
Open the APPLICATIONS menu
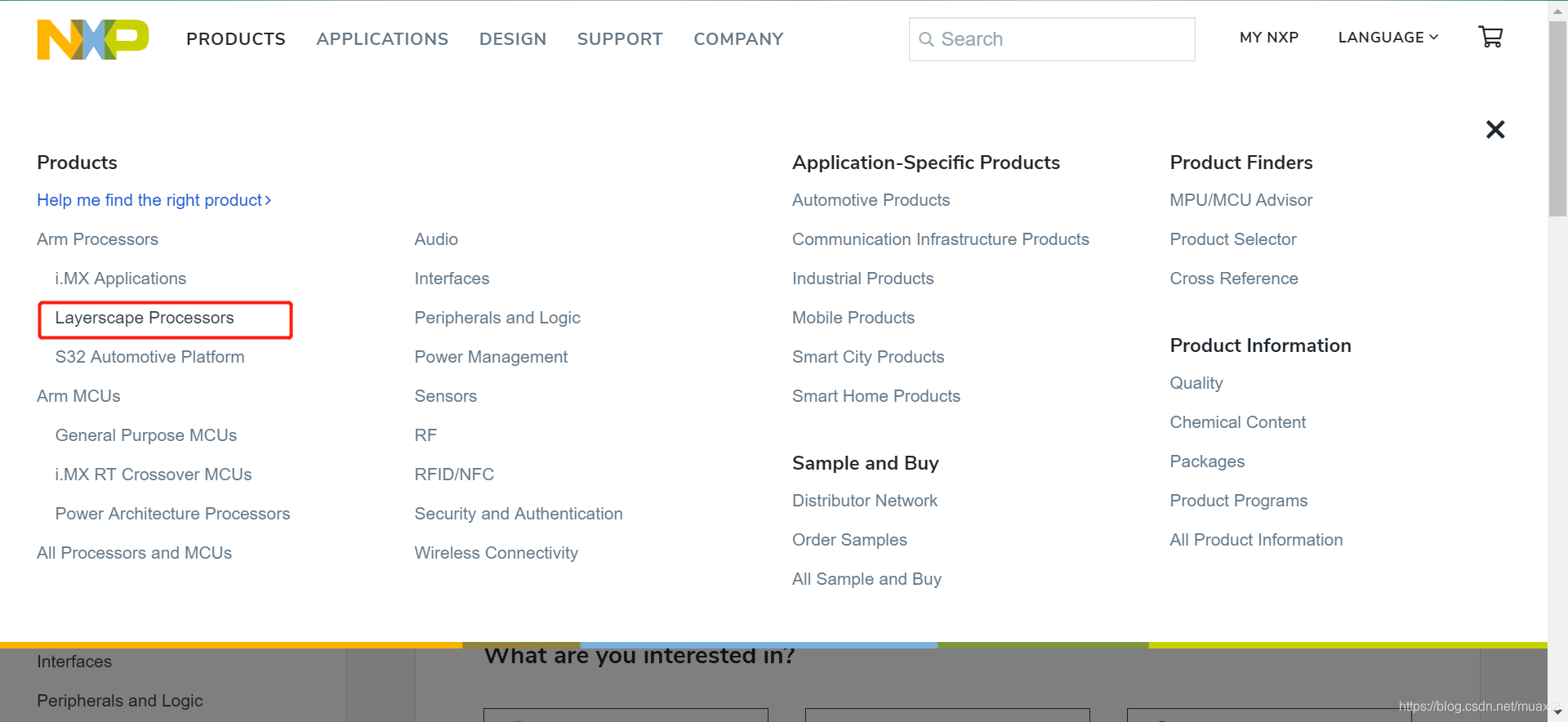pyautogui.click(x=382, y=39)
